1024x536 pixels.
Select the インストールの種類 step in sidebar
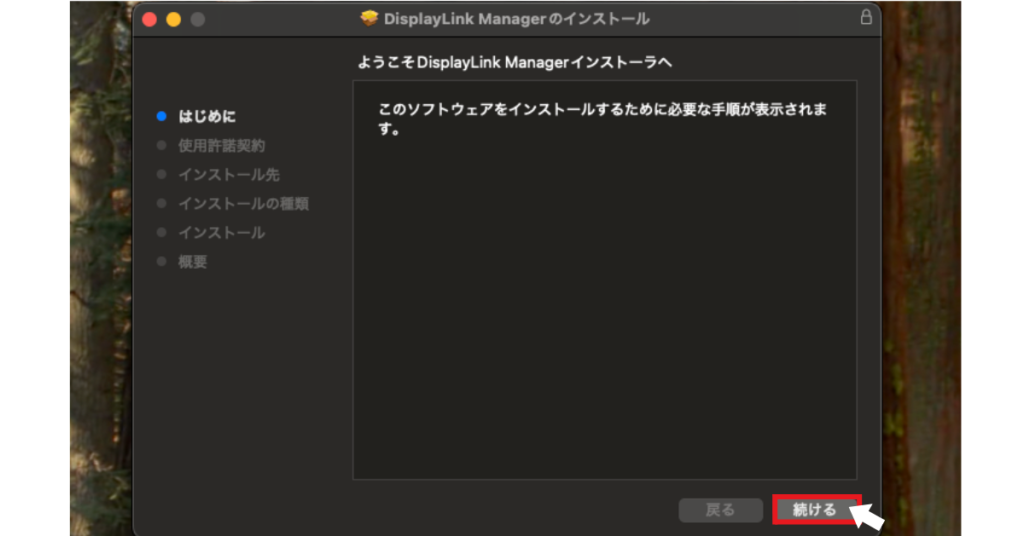243,204
